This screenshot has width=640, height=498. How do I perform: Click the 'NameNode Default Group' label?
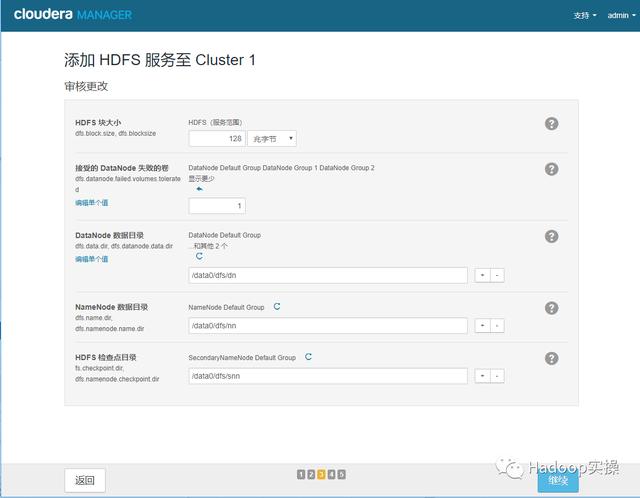tap(226, 307)
